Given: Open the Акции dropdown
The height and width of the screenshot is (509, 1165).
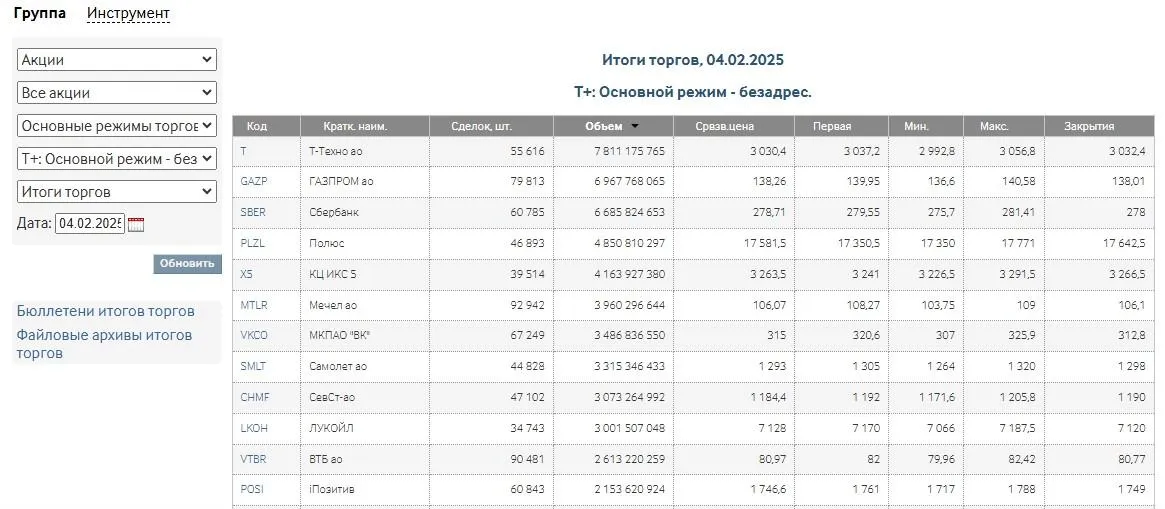Looking at the screenshot, I should (116, 60).
